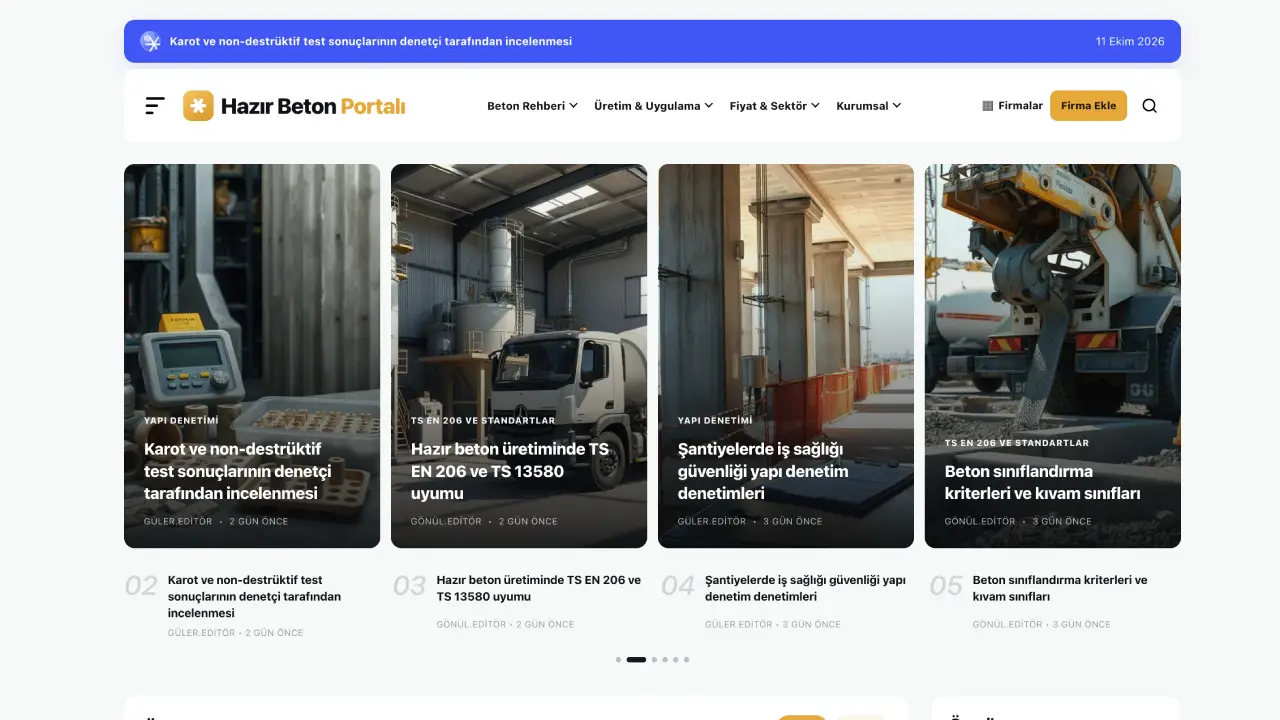This screenshot has height=720, width=1280.
Task: Select the third carousel pagination dot
Action: [654, 660]
